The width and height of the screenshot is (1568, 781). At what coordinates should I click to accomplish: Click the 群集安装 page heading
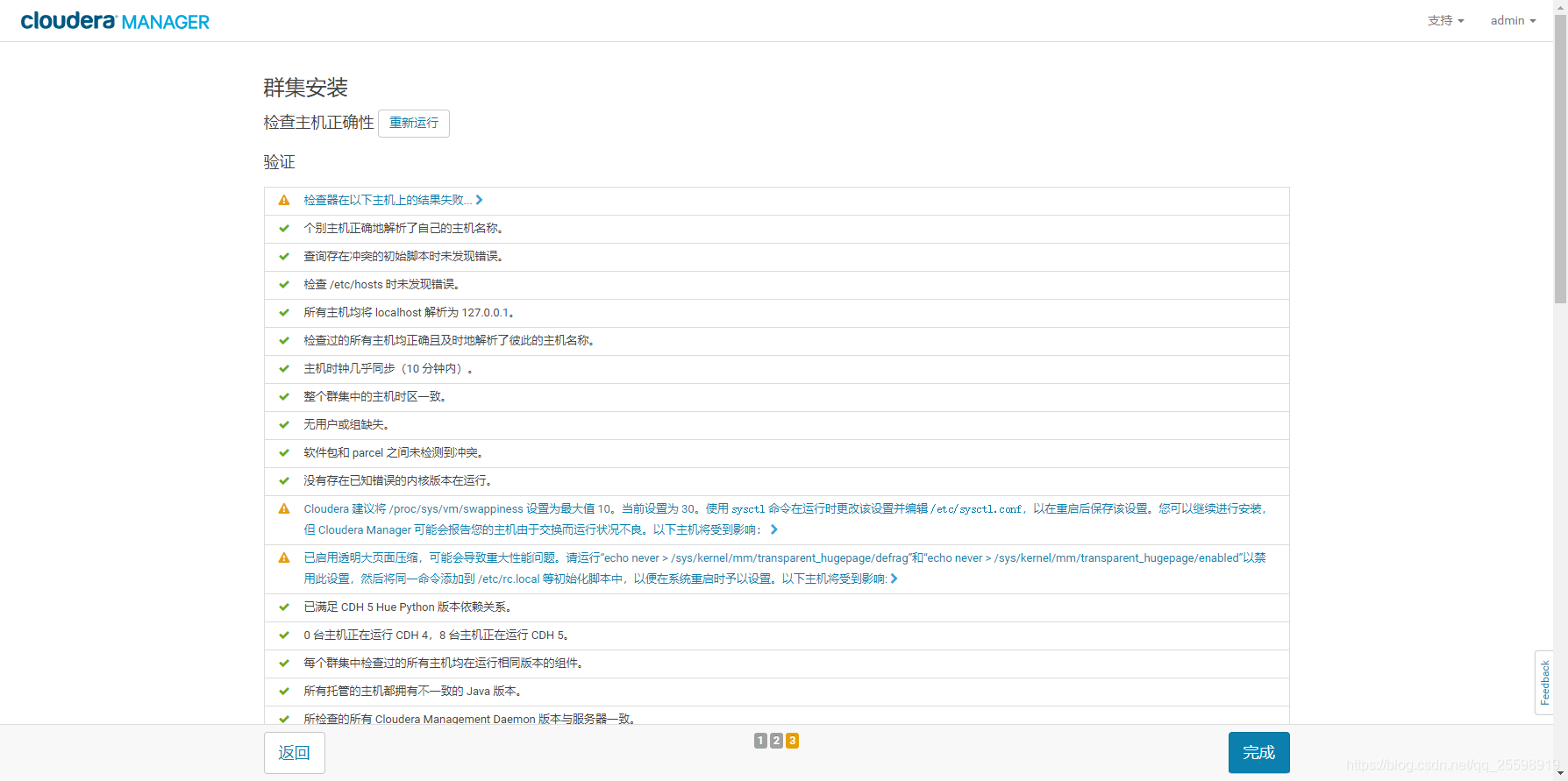(306, 88)
